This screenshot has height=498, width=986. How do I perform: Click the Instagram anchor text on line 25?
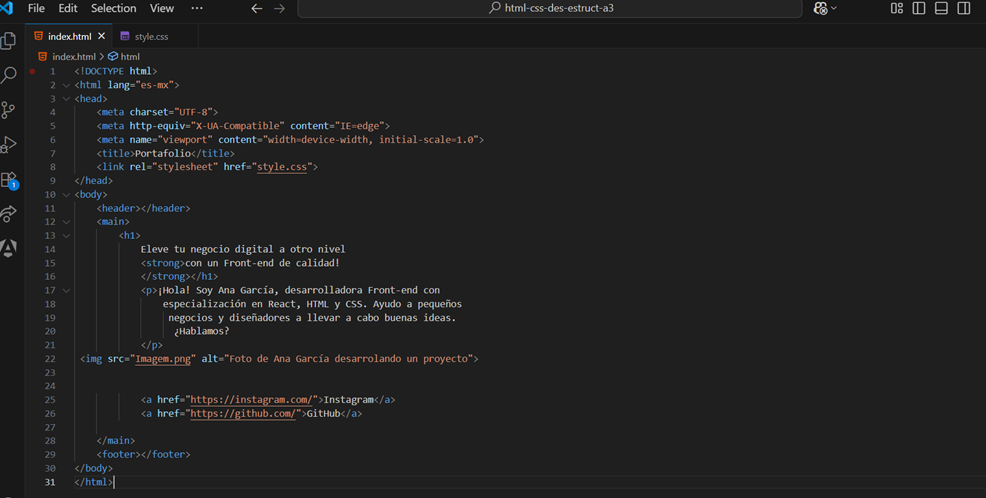tap(348, 400)
